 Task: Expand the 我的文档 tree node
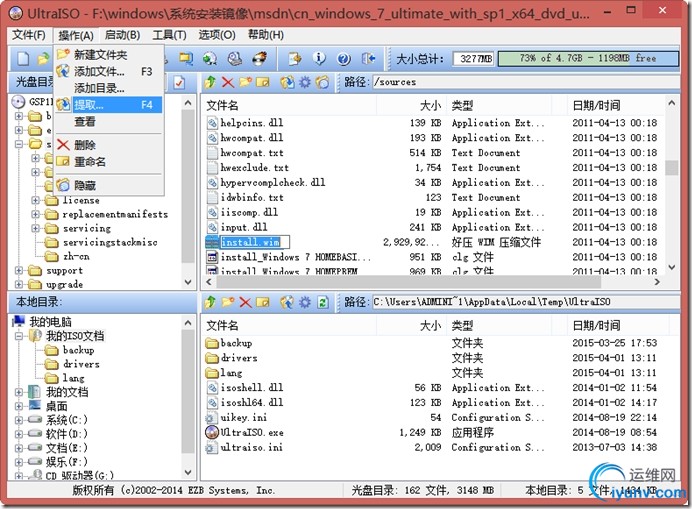click(19, 392)
